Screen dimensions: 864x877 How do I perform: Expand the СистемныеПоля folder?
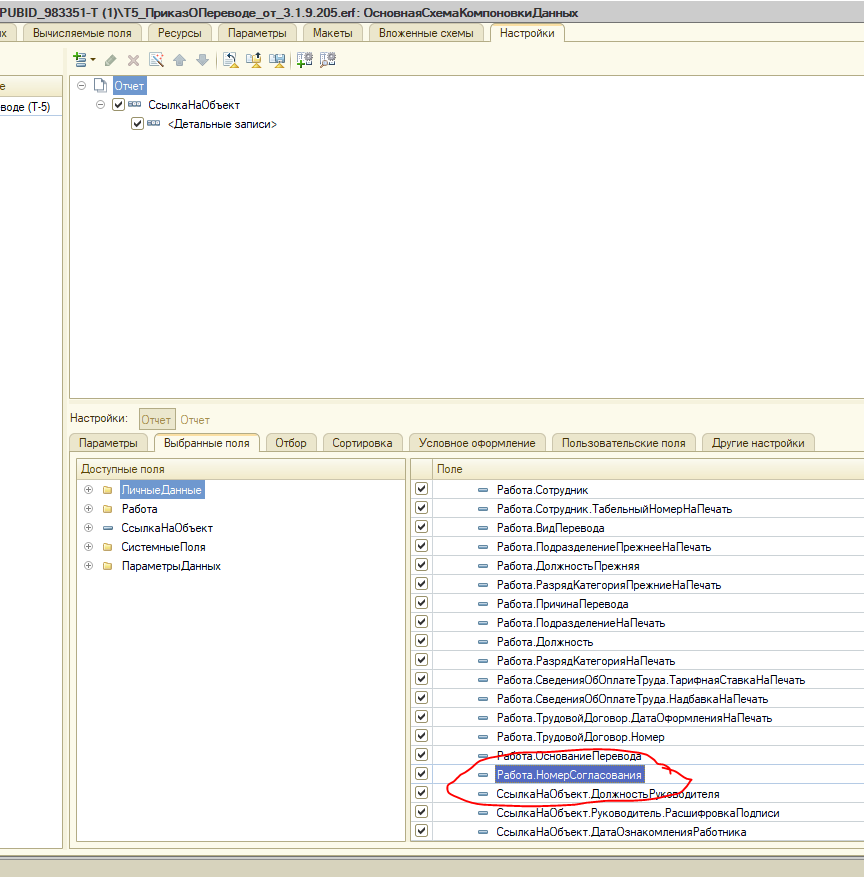tap(88, 546)
